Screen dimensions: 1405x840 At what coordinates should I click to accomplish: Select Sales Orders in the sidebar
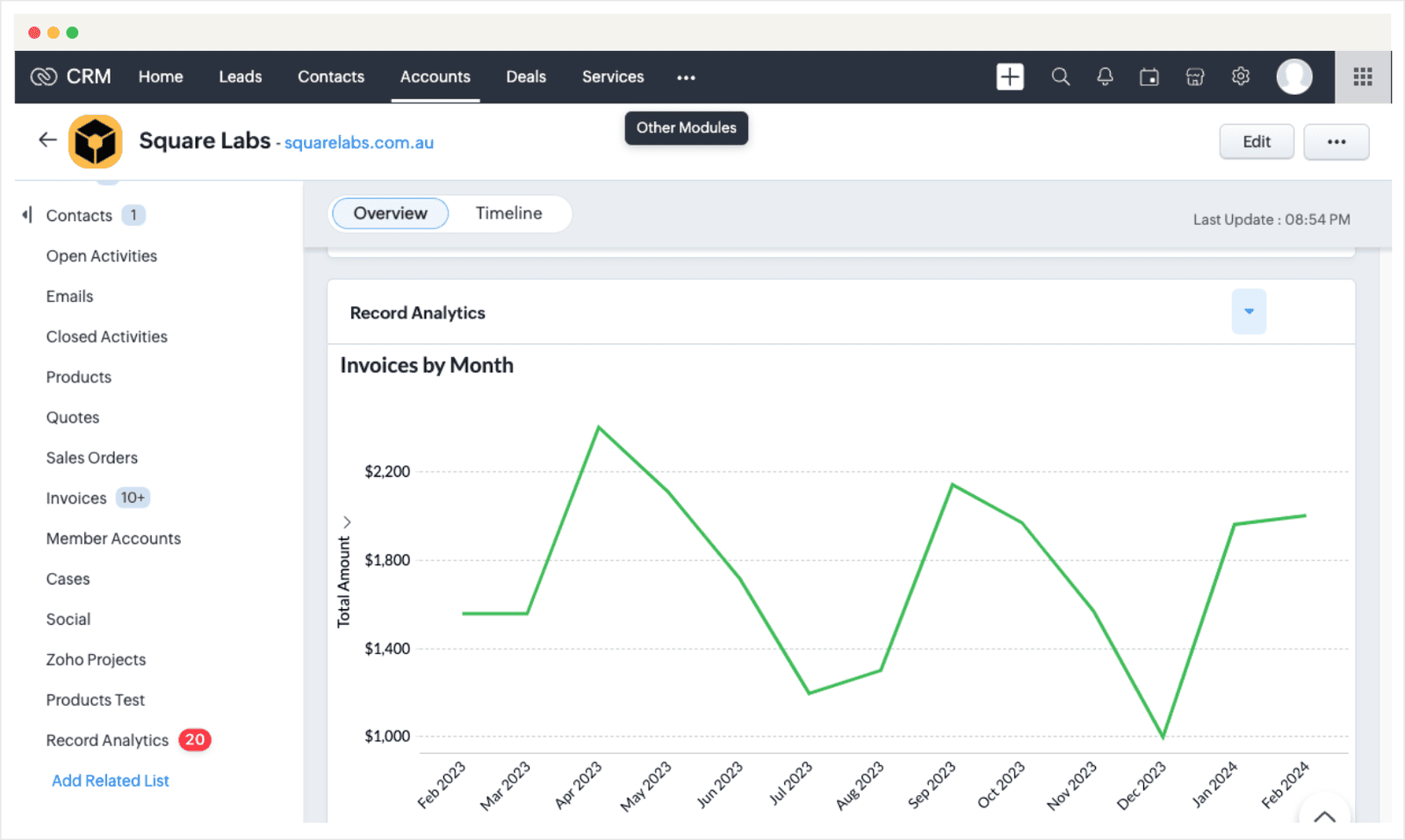pyautogui.click(x=92, y=458)
